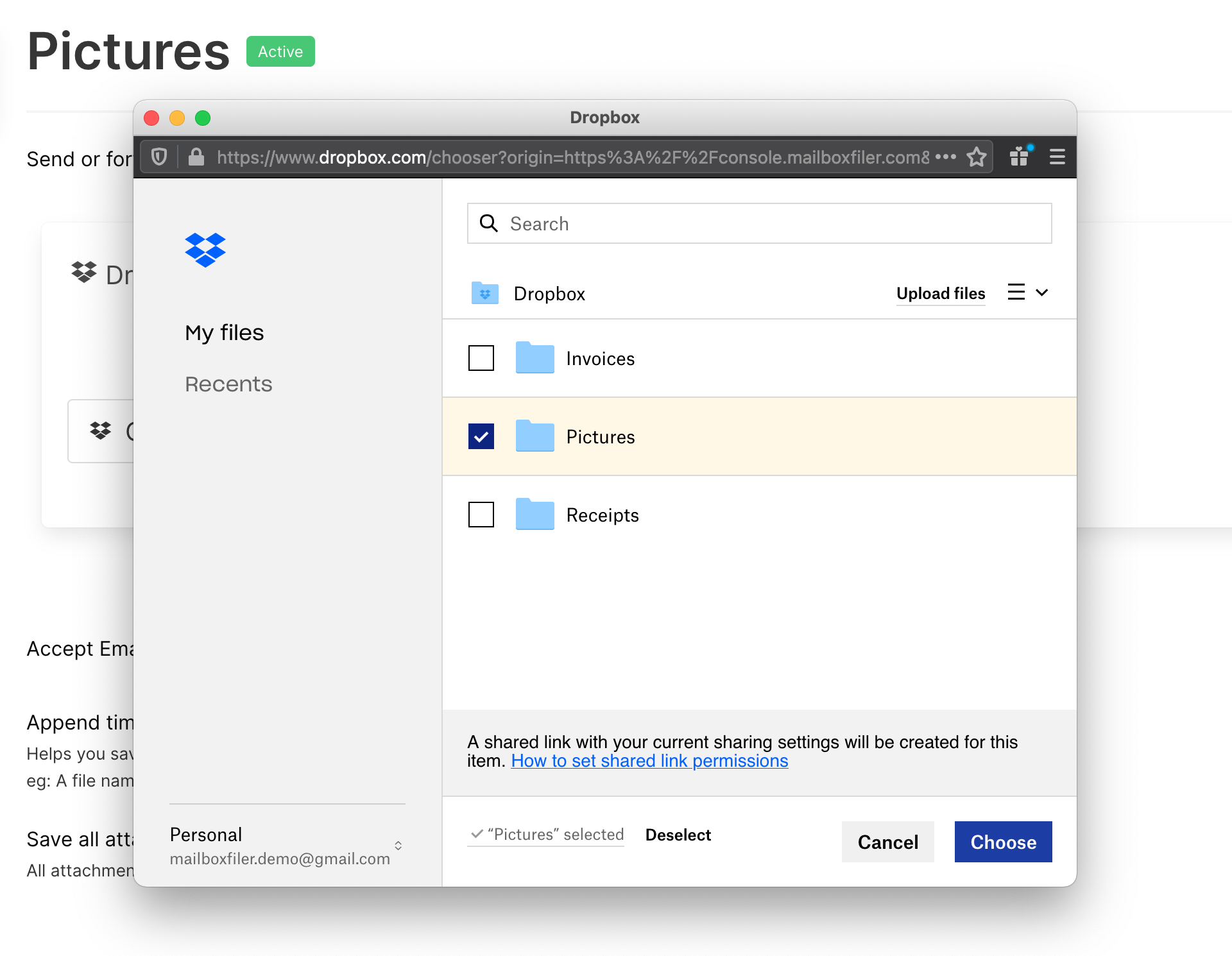This screenshot has height=956, width=1232.
Task: Click the sort/view options expander
Action: click(x=1028, y=292)
